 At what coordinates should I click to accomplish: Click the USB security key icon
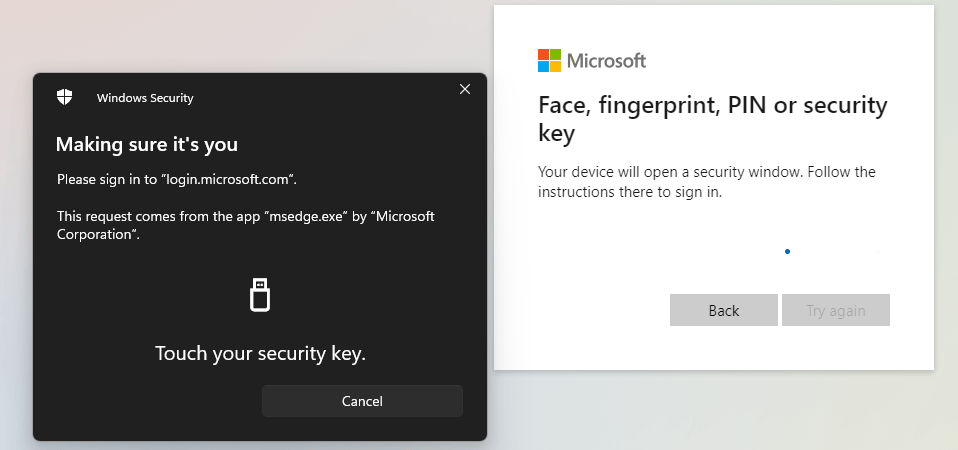pos(260,295)
